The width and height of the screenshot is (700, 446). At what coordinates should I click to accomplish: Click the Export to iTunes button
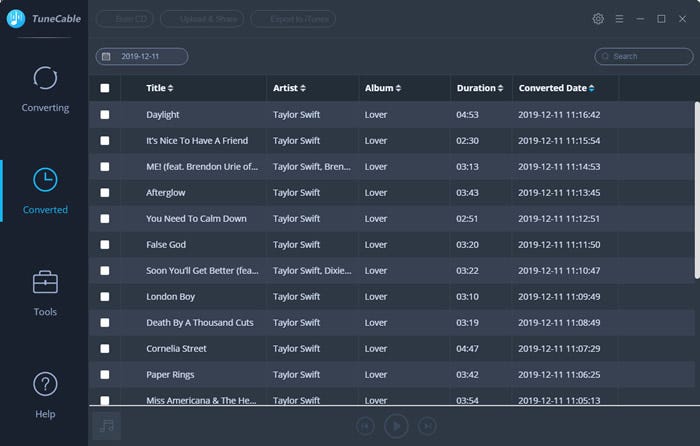coord(293,19)
